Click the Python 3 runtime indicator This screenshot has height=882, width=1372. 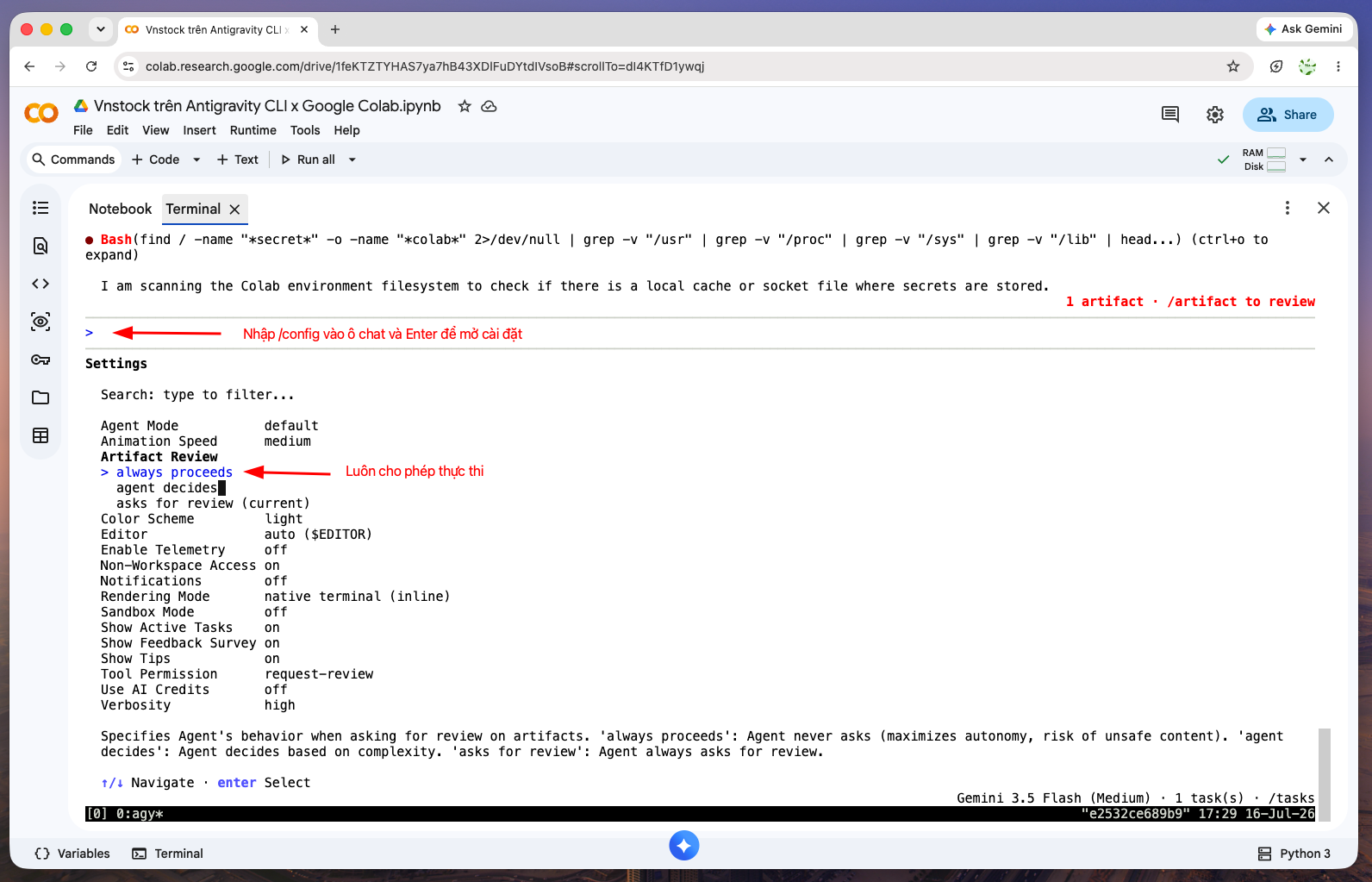click(1294, 854)
